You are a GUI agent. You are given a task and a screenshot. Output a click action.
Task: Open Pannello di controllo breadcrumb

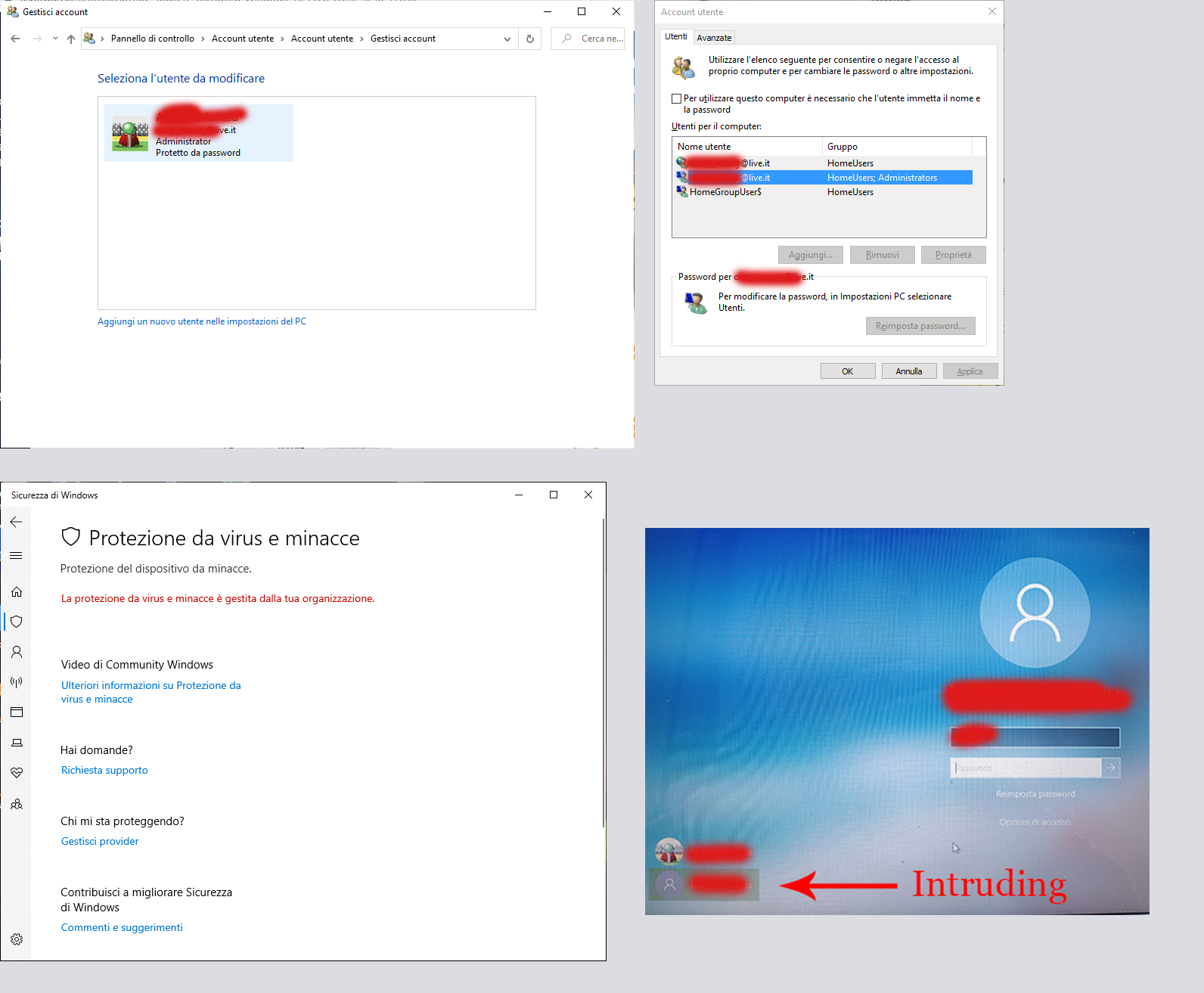tap(153, 39)
